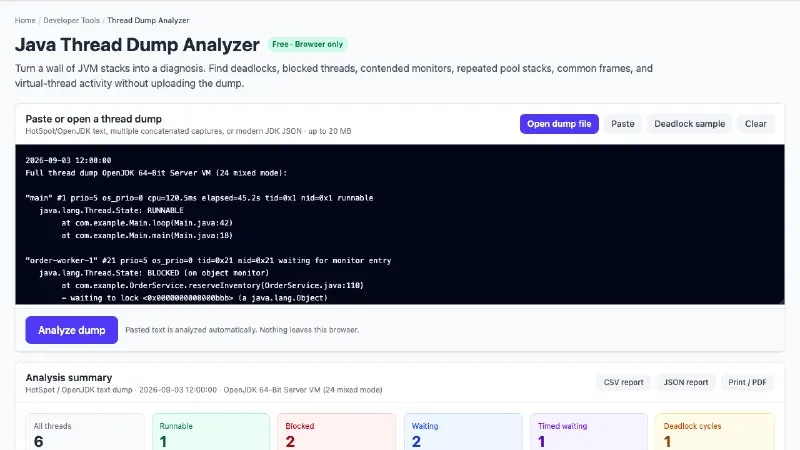Click the Paste button
Screen dimensions: 800x450
(x=622, y=124)
